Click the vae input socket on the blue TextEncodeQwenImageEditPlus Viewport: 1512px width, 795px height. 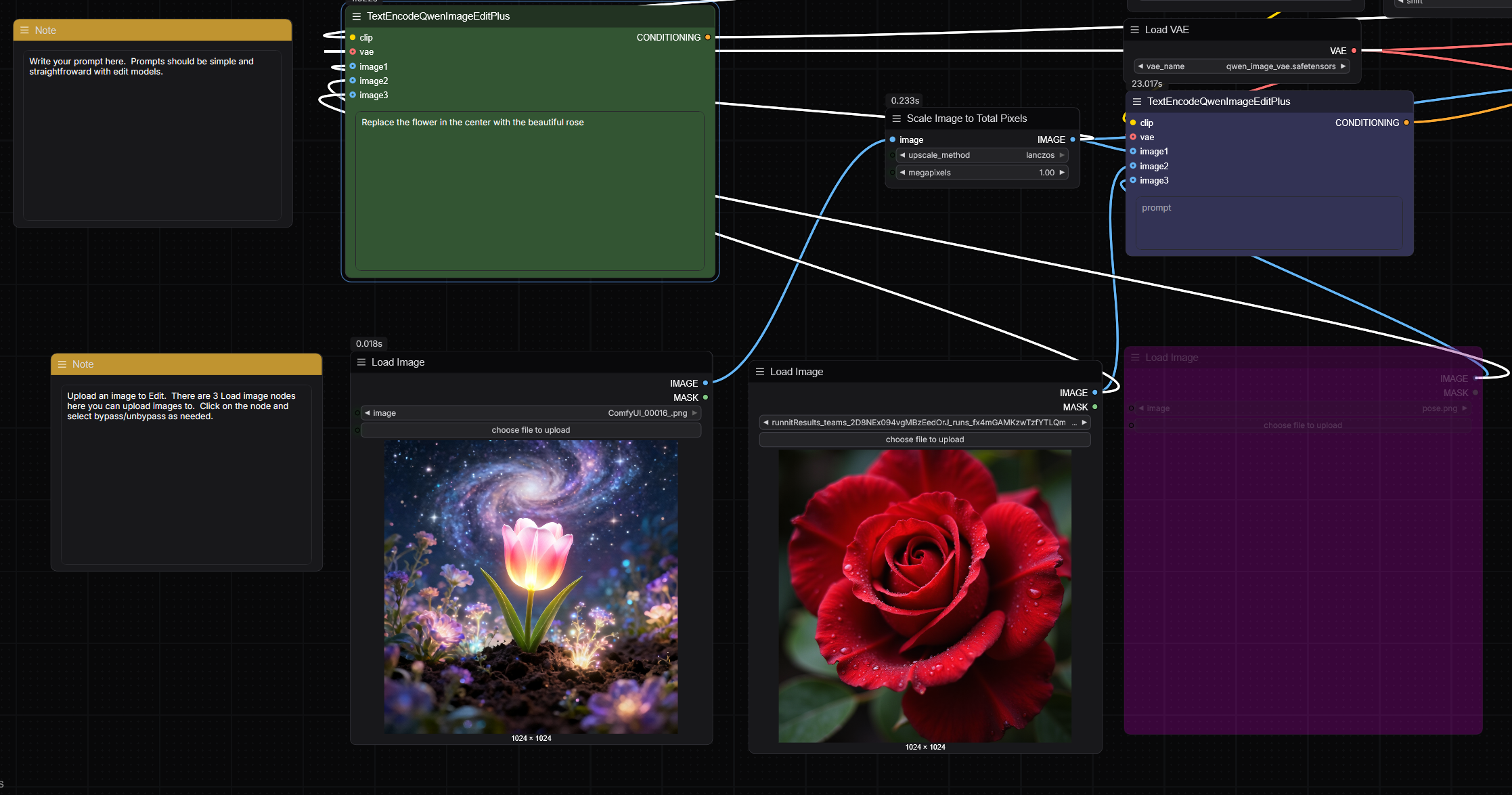click(x=1133, y=137)
